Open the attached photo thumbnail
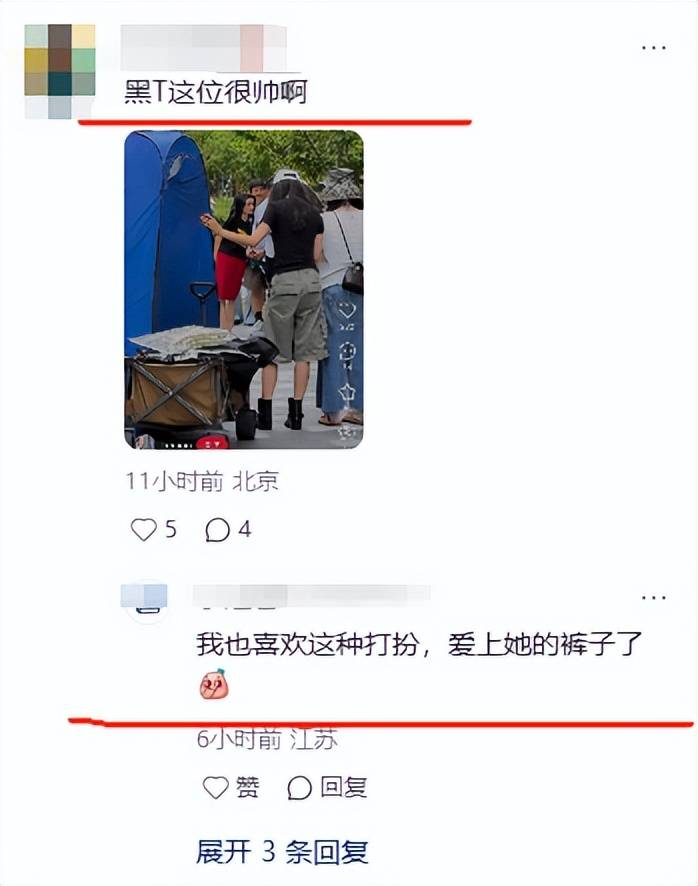This screenshot has width=698, height=886. click(244, 289)
